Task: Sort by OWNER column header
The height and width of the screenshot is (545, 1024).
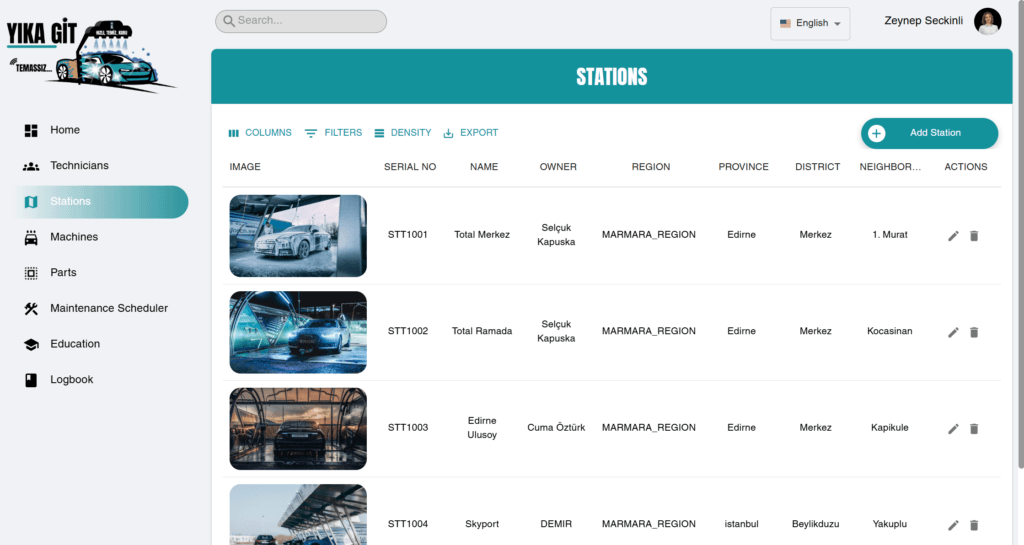Action: pos(558,167)
